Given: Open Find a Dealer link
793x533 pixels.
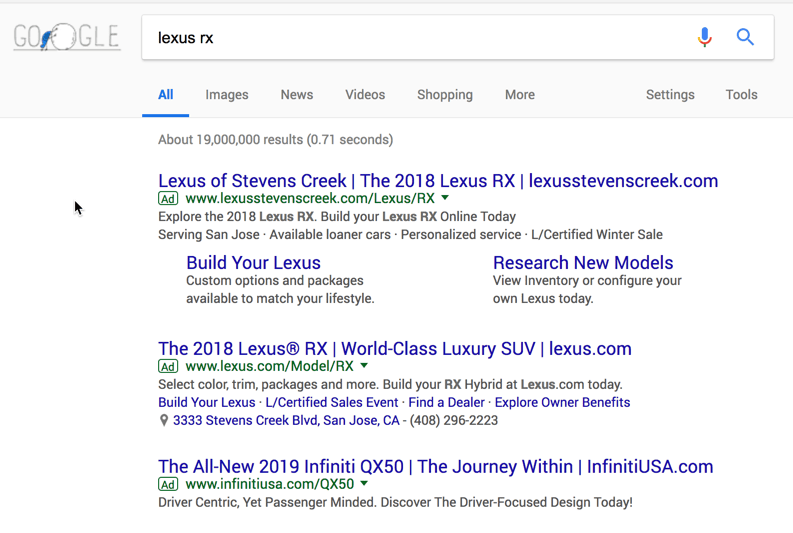Looking at the screenshot, I should (447, 403).
